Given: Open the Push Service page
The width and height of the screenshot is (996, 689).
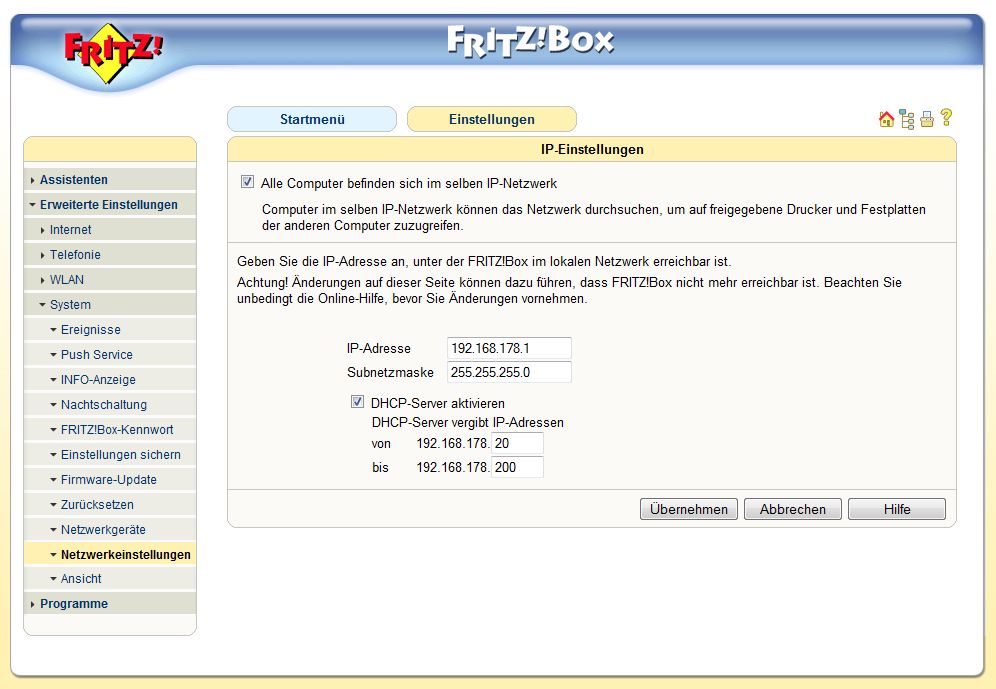Looking at the screenshot, I should (x=97, y=354).
